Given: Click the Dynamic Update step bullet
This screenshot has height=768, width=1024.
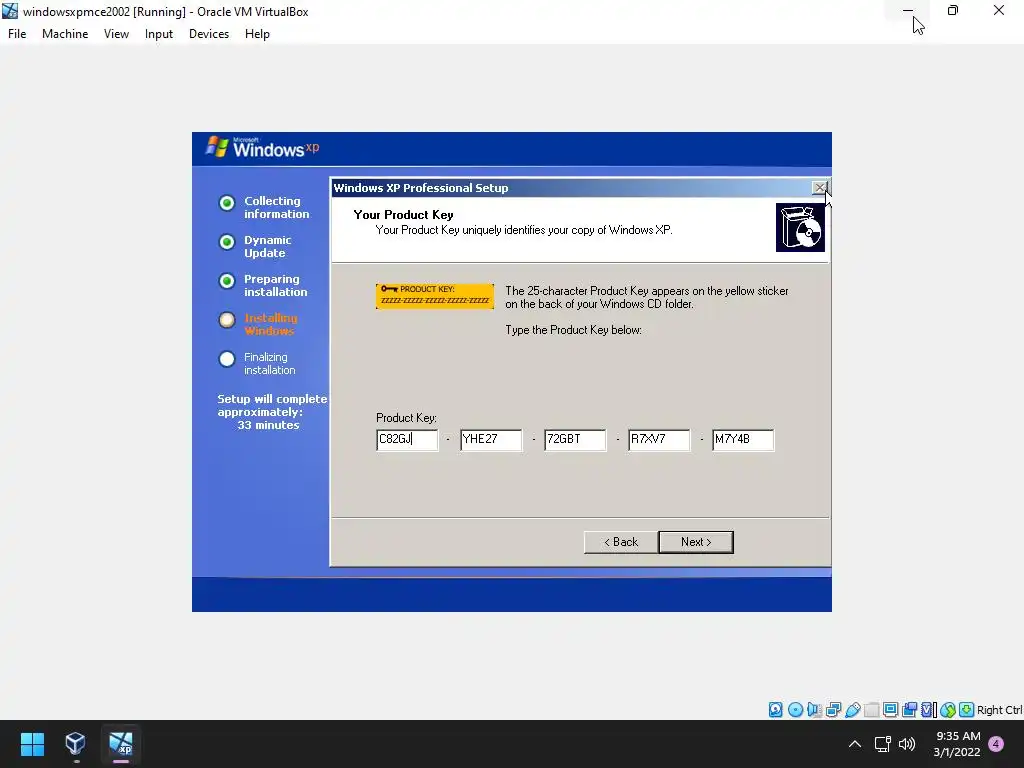Looking at the screenshot, I should 227,242.
